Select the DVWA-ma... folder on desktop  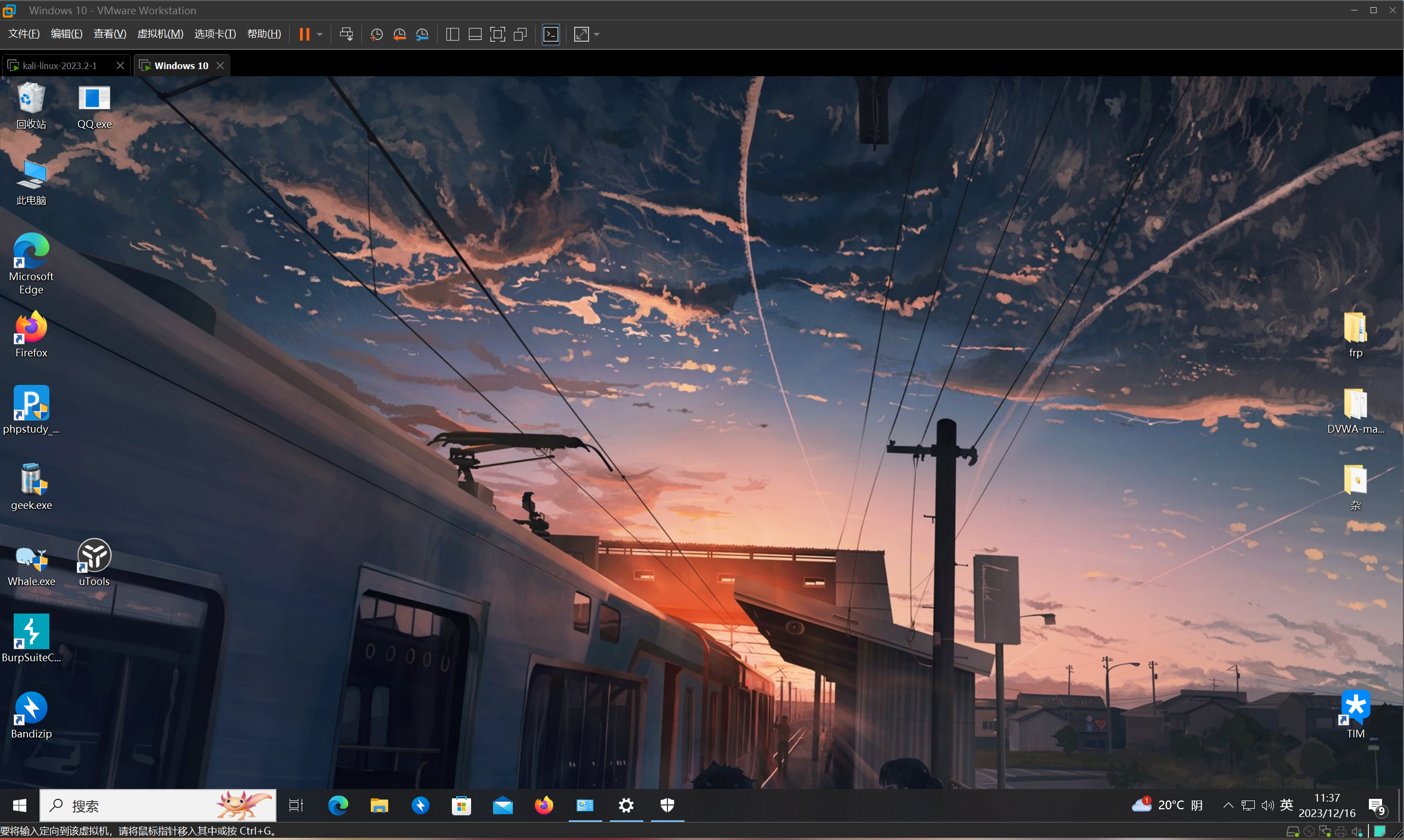1355,410
